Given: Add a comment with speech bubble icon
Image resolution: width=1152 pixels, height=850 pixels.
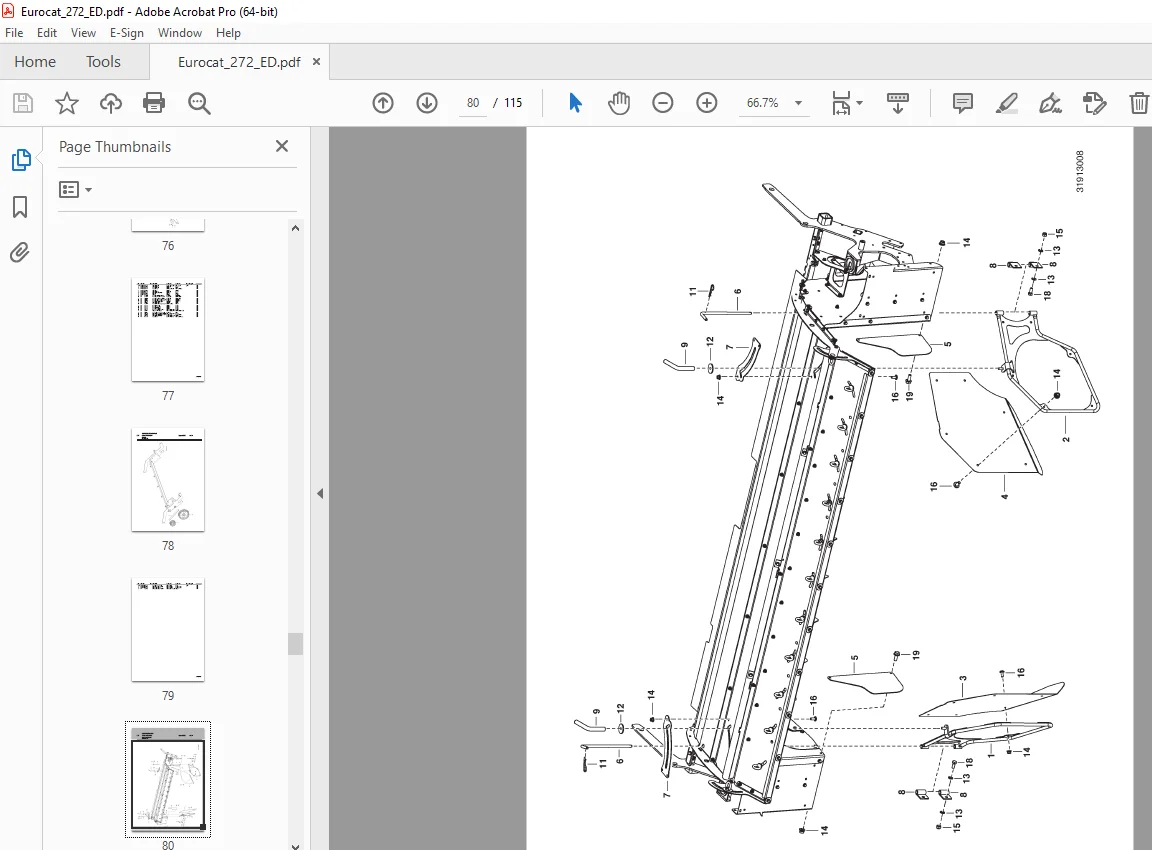Looking at the screenshot, I should click(962, 103).
